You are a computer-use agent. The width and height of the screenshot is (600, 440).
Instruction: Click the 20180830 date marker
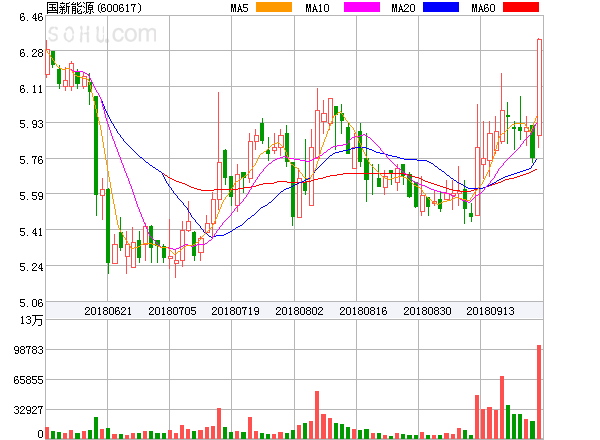click(427, 311)
